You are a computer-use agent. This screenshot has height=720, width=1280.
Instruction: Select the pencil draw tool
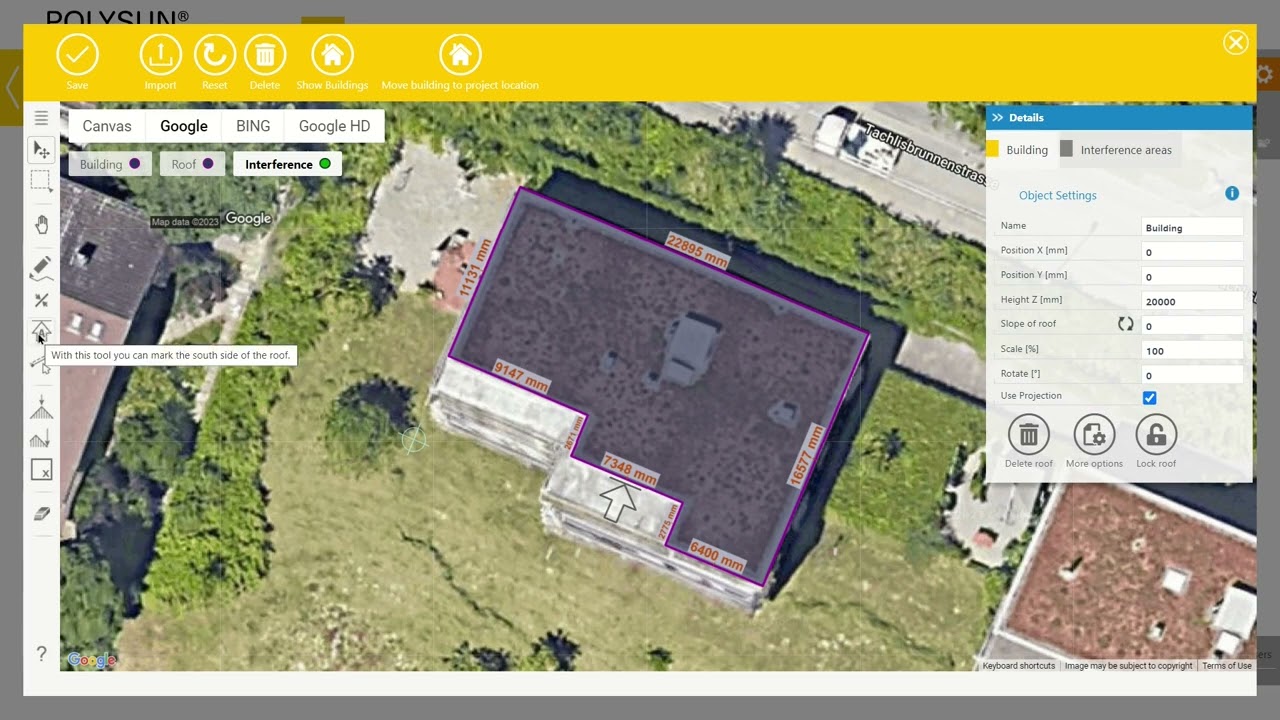pyautogui.click(x=41, y=268)
